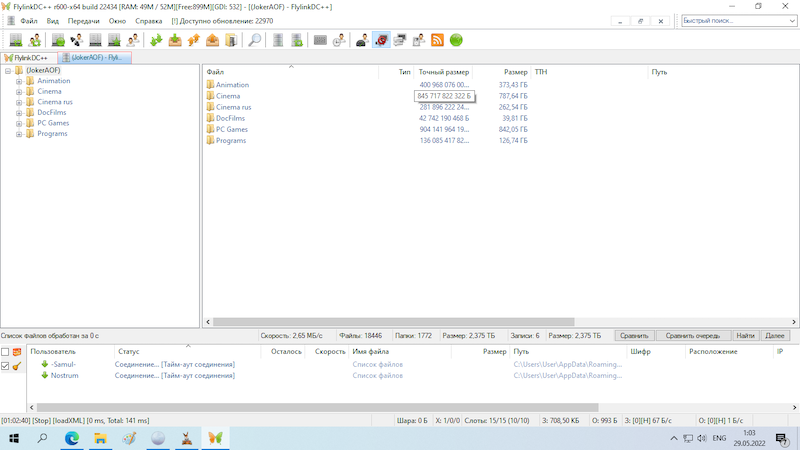Screen dimensions: 800x450
Task: Expand the PC Games tree node
Action: tap(19, 123)
